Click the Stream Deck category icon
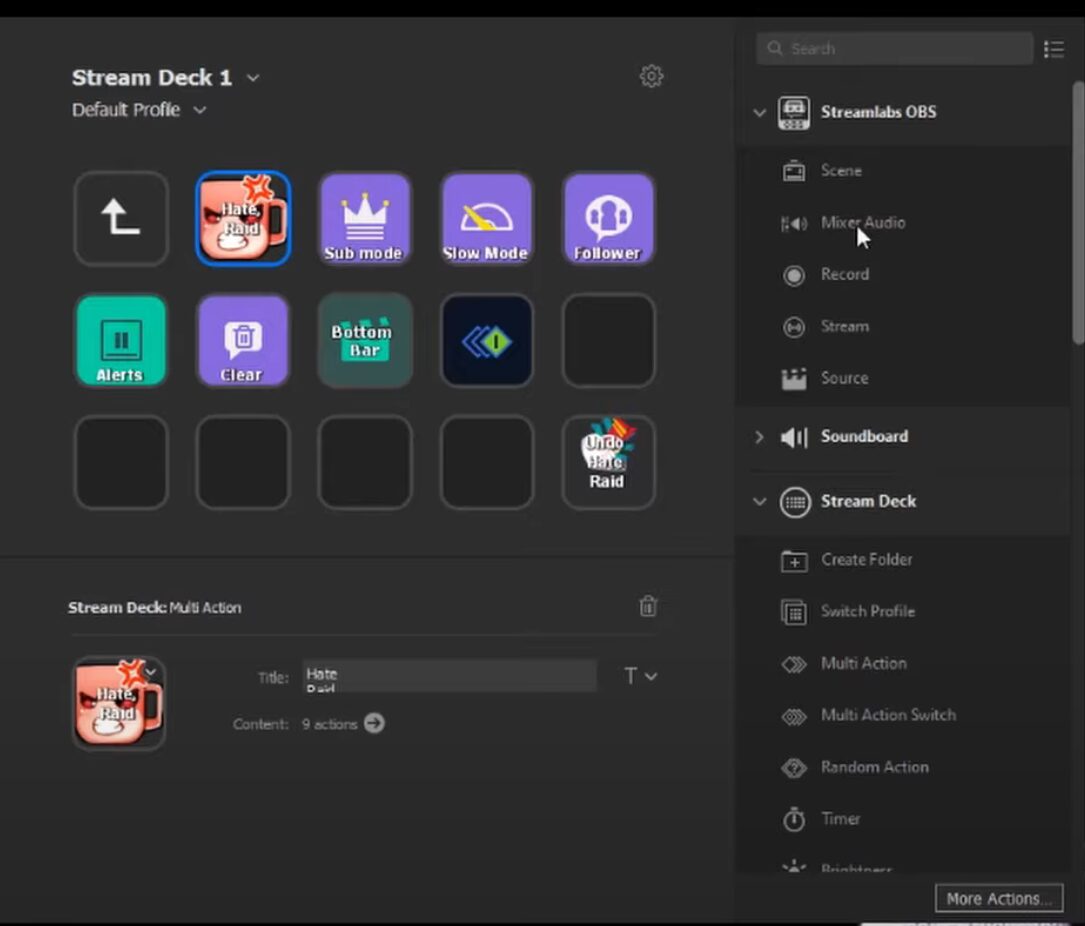 click(x=794, y=502)
